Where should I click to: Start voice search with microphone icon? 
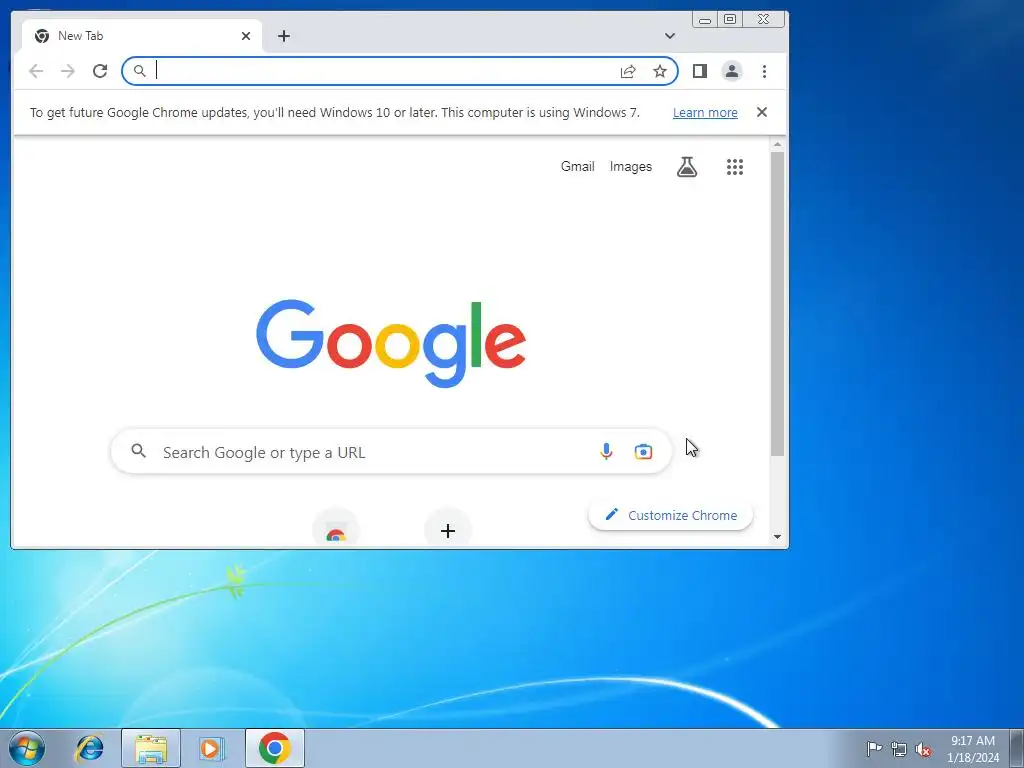coord(606,451)
